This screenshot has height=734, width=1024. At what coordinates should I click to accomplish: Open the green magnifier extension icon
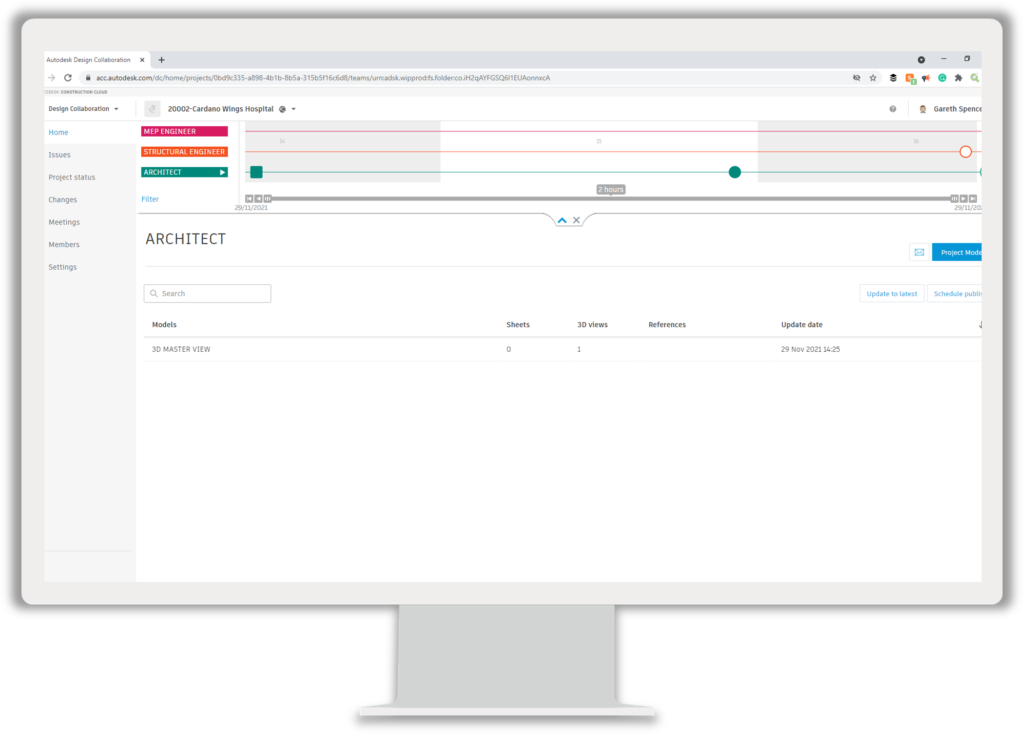[975, 78]
